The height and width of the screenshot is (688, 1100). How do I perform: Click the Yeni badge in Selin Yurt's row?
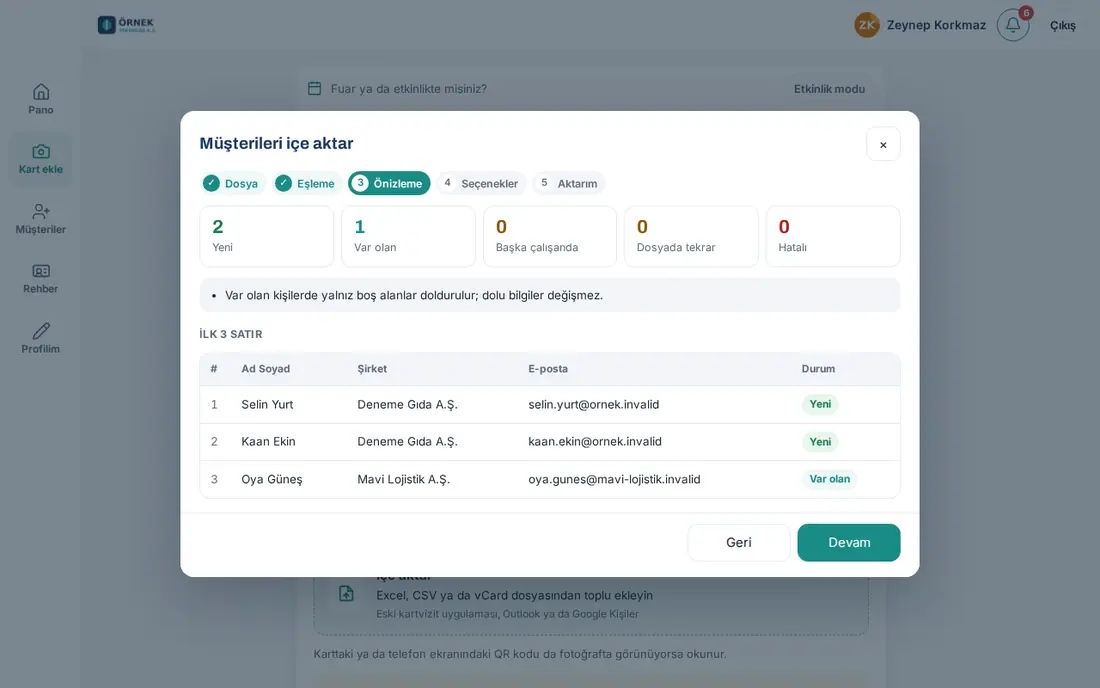820,404
